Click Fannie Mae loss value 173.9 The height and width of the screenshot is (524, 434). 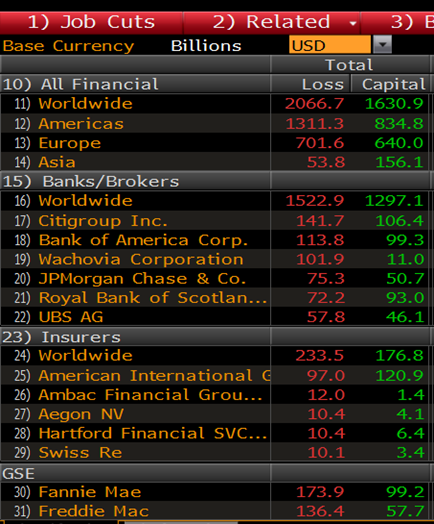pyautogui.click(x=320, y=492)
